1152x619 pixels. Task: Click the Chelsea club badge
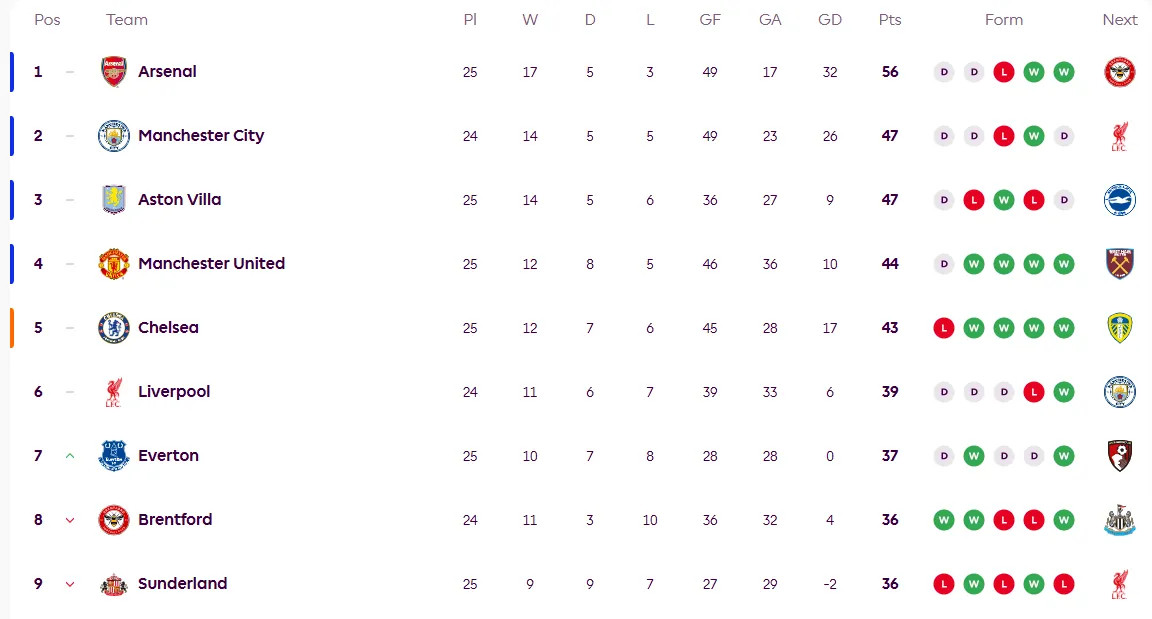[114, 328]
